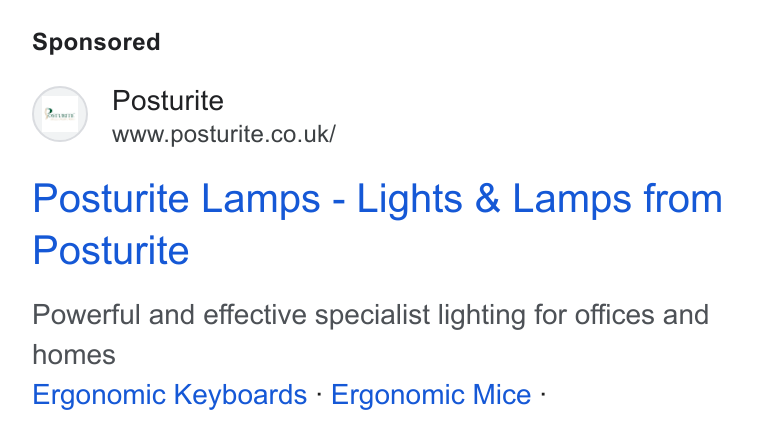Click 'specialist lighting' in the ad text
Image resolution: width=760 pixels, height=438 pixels.
pos(421,315)
